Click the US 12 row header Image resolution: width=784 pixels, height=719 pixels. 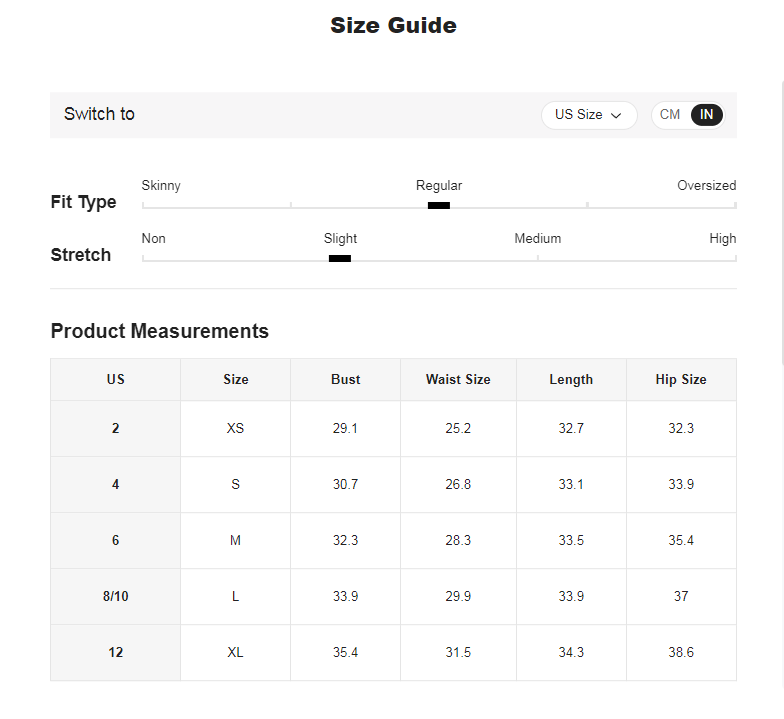(116, 652)
